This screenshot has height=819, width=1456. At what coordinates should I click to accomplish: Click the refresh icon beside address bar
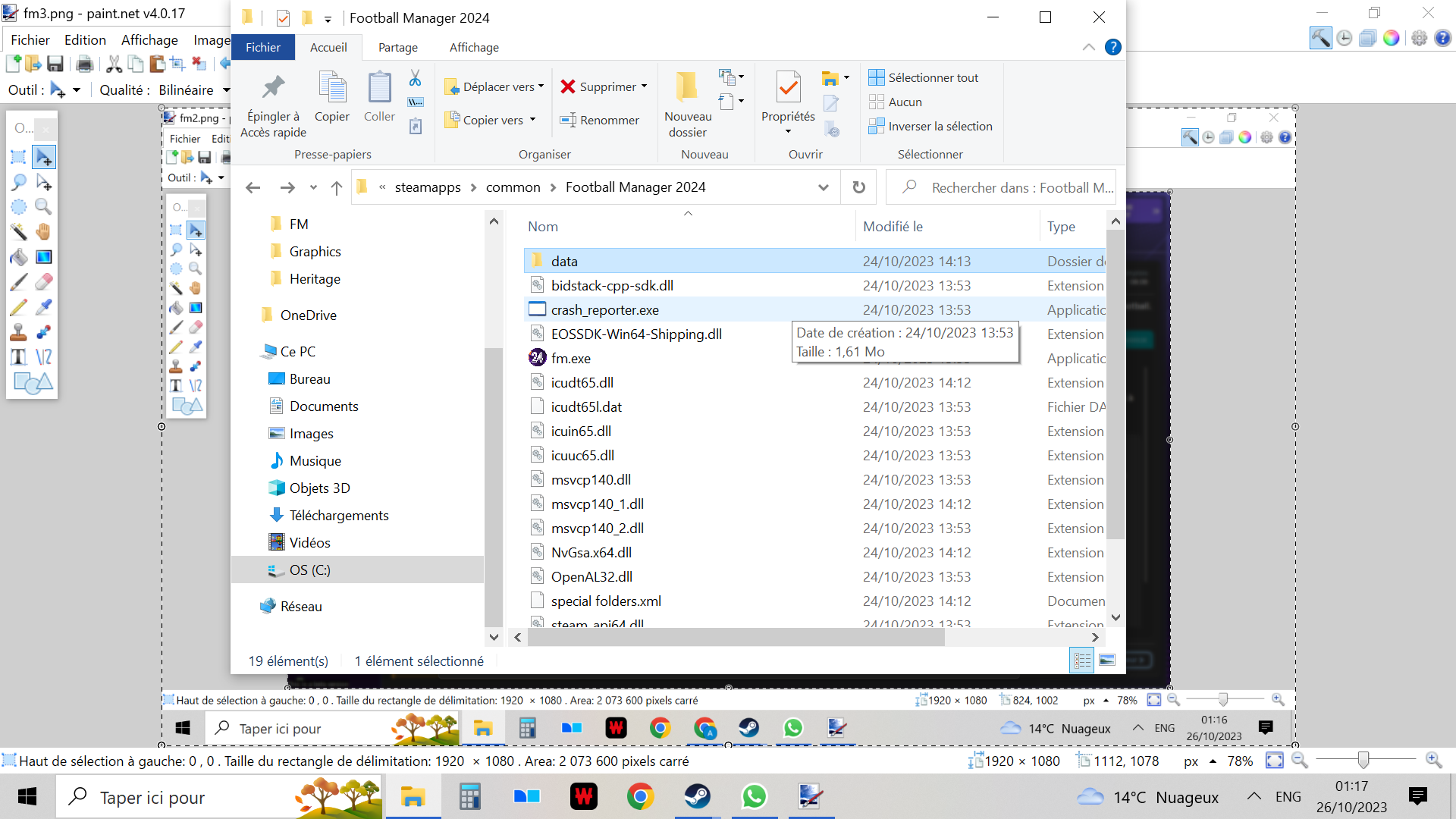coord(858,187)
